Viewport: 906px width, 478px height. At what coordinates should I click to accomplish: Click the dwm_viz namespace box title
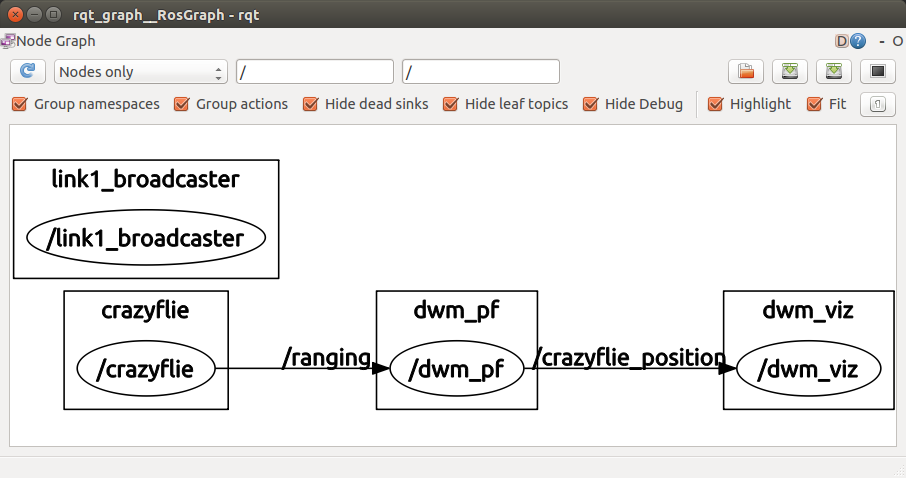click(808, 310)
